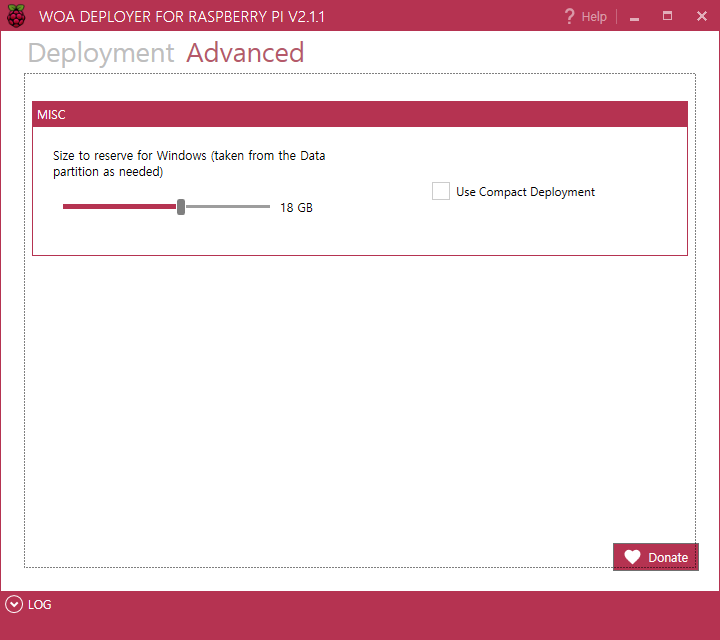Click the WOA Deployer title text
Screen dimensions: 720x640
click(x=182, y=17)
